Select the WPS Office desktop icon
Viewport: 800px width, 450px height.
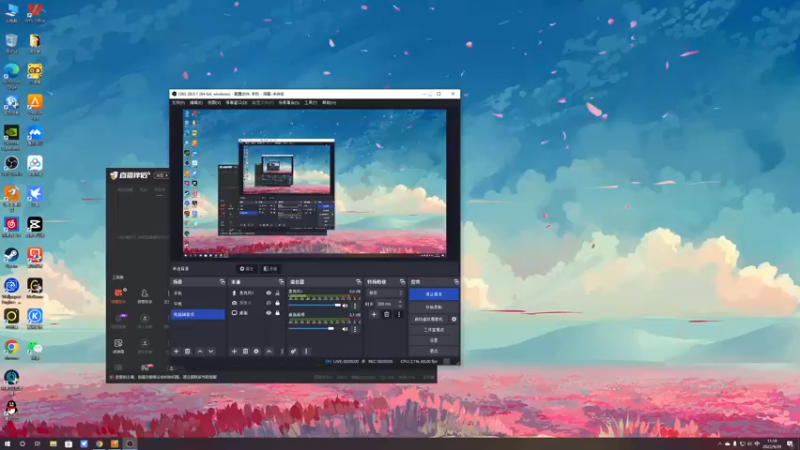35,12
